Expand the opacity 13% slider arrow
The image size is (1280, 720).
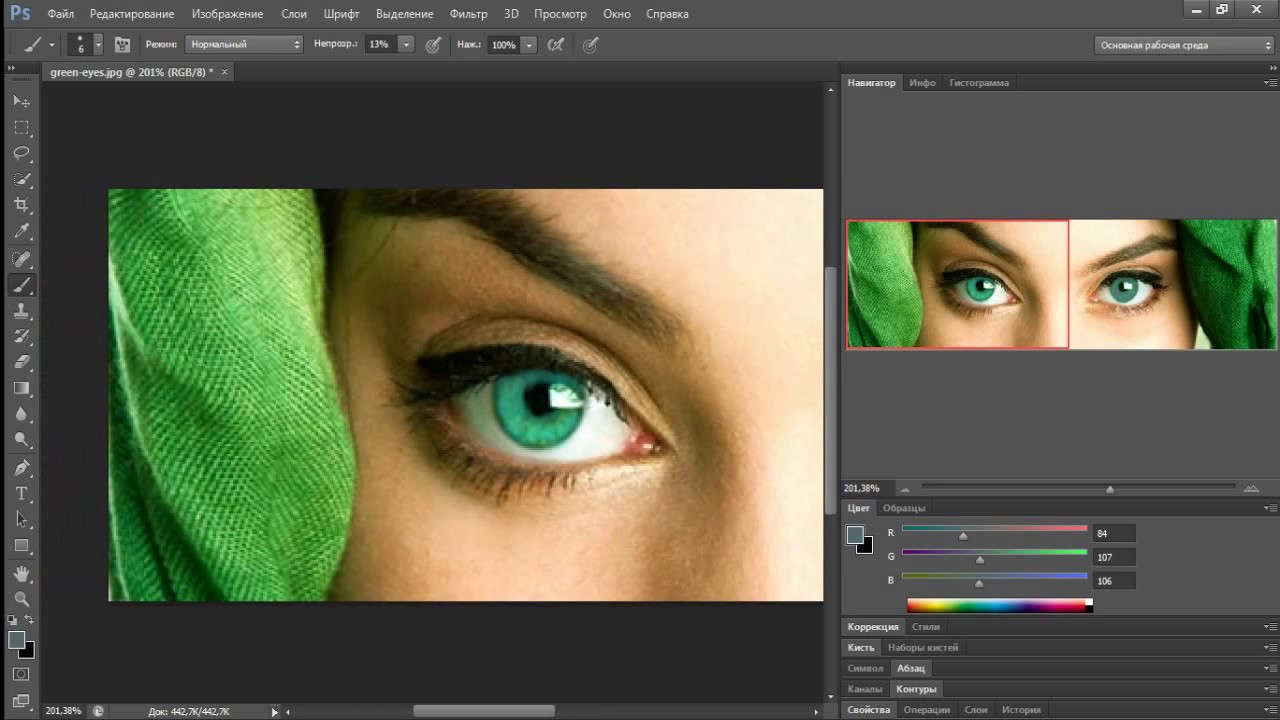[406, 45]
